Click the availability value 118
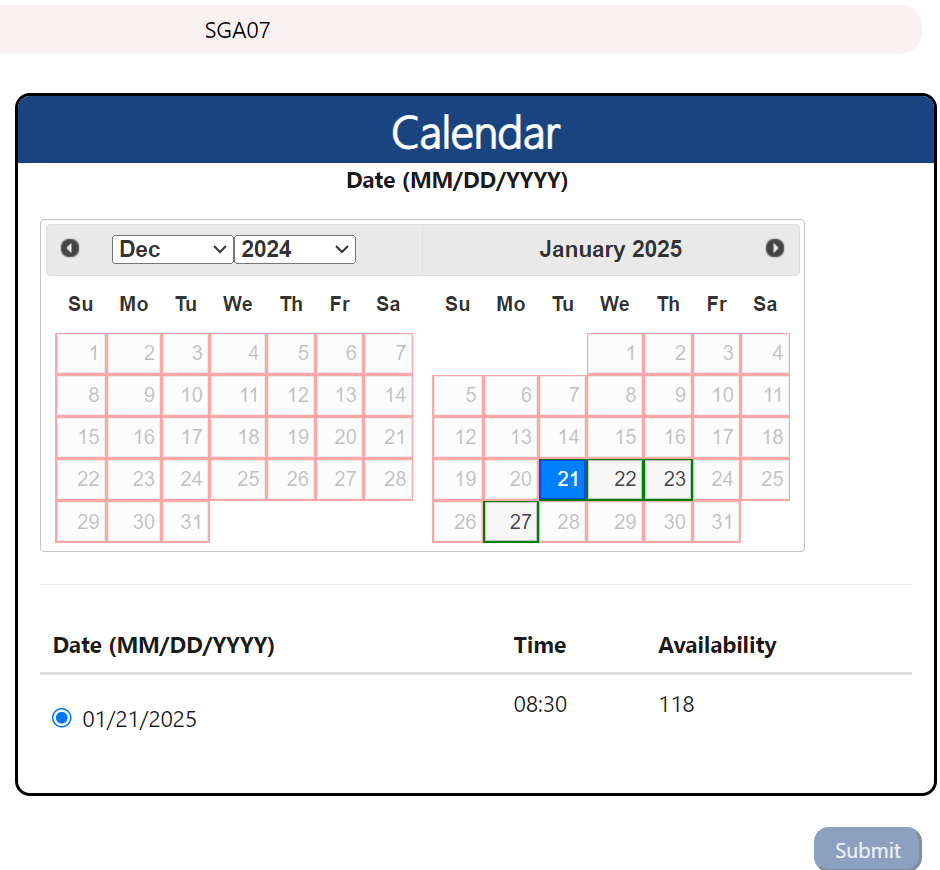 676,704
